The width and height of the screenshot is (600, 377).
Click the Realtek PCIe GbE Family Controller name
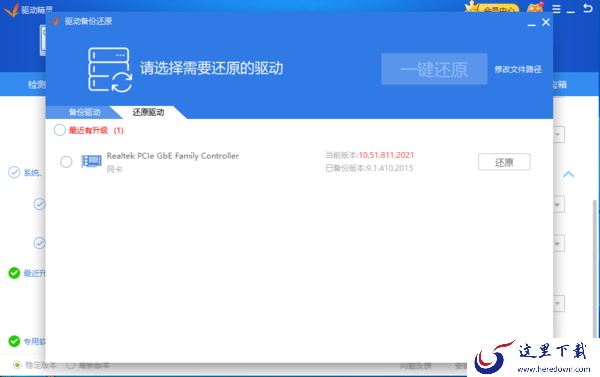click(173, 156)
